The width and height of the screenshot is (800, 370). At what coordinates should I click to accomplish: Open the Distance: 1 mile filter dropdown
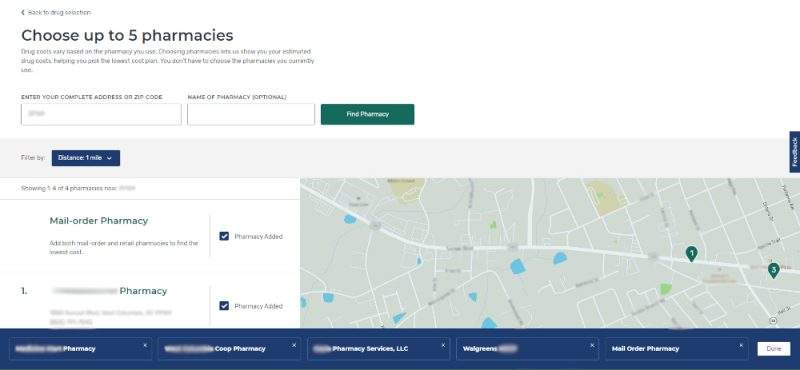[86, 158]
